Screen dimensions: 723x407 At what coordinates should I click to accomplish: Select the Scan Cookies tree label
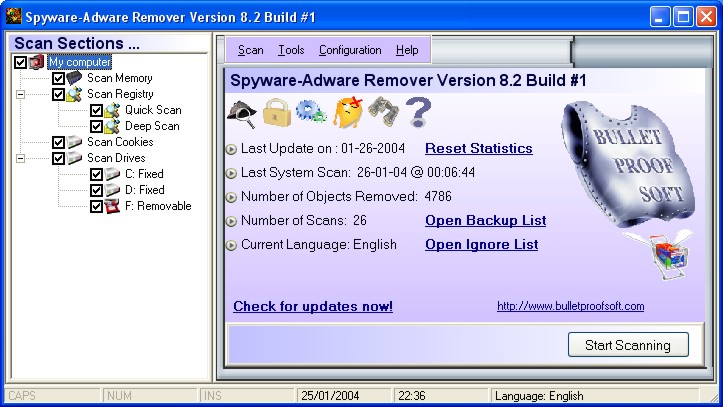click(120, 142)
